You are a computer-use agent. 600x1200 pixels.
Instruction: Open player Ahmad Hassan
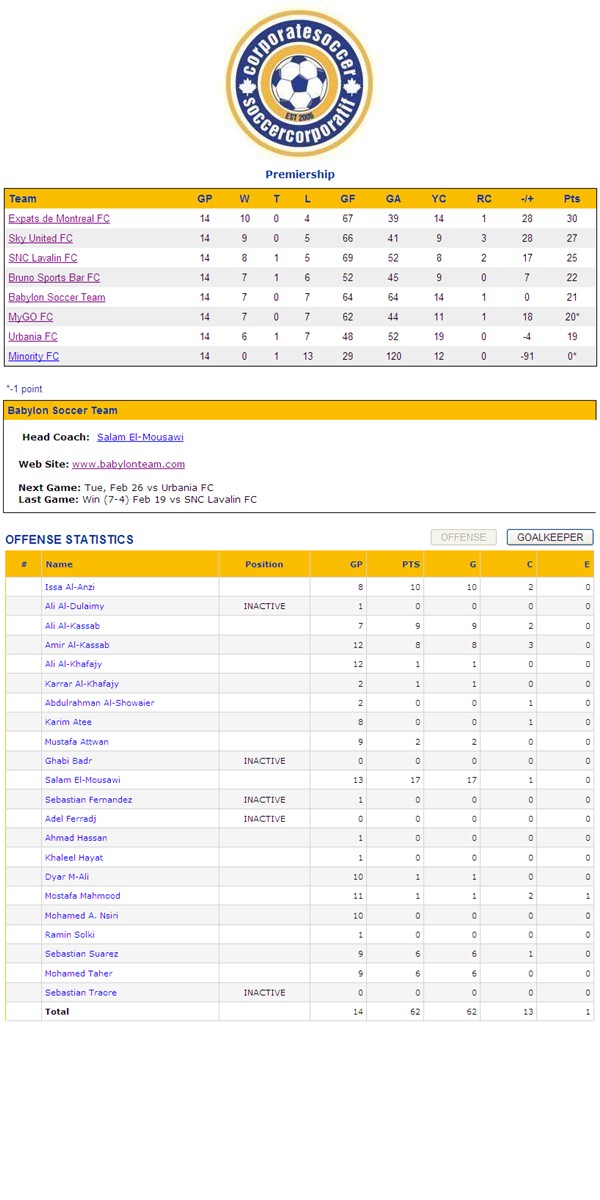76,838
